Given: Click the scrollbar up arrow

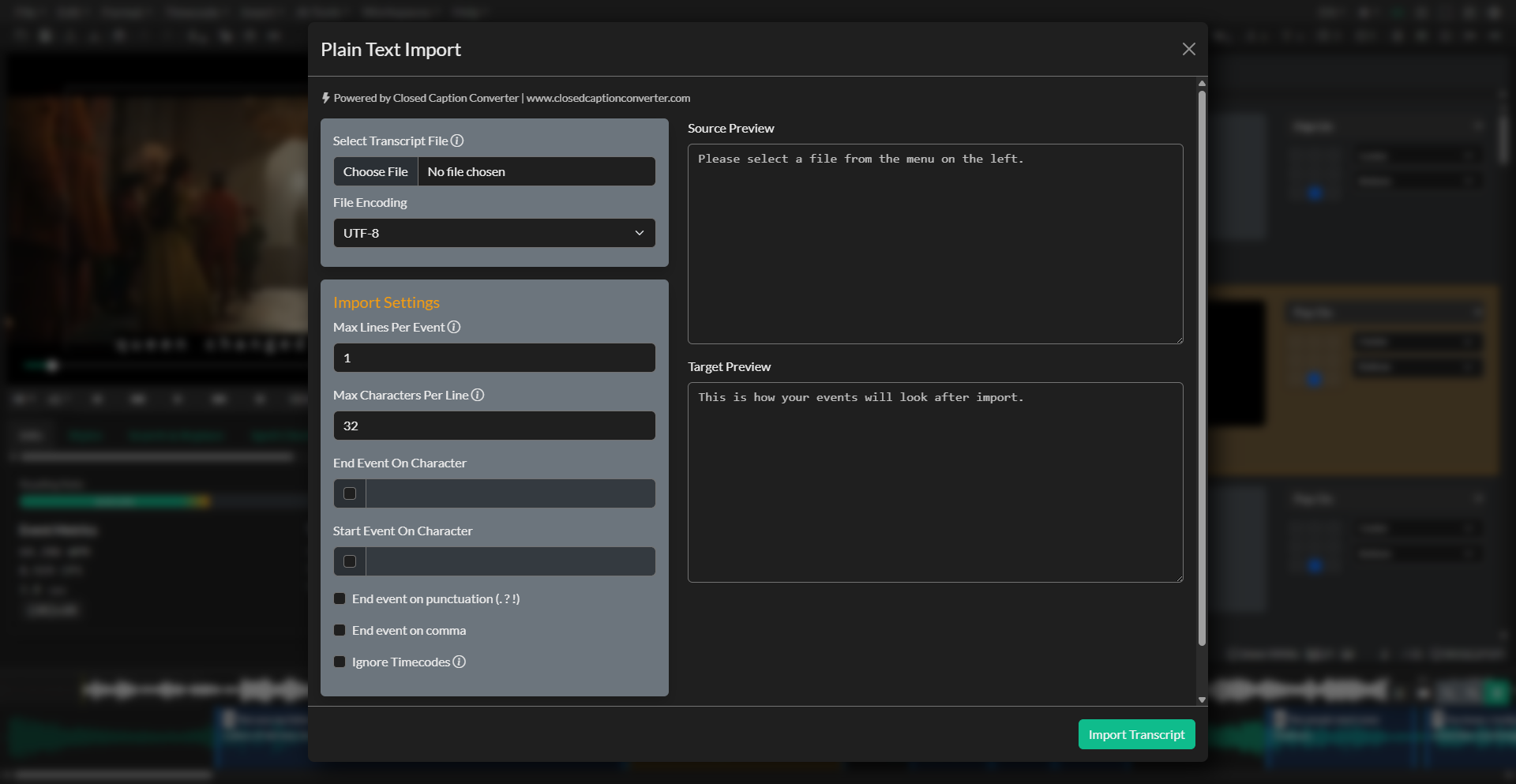Looking at the screenshot, I should (x=1202, y=83).
